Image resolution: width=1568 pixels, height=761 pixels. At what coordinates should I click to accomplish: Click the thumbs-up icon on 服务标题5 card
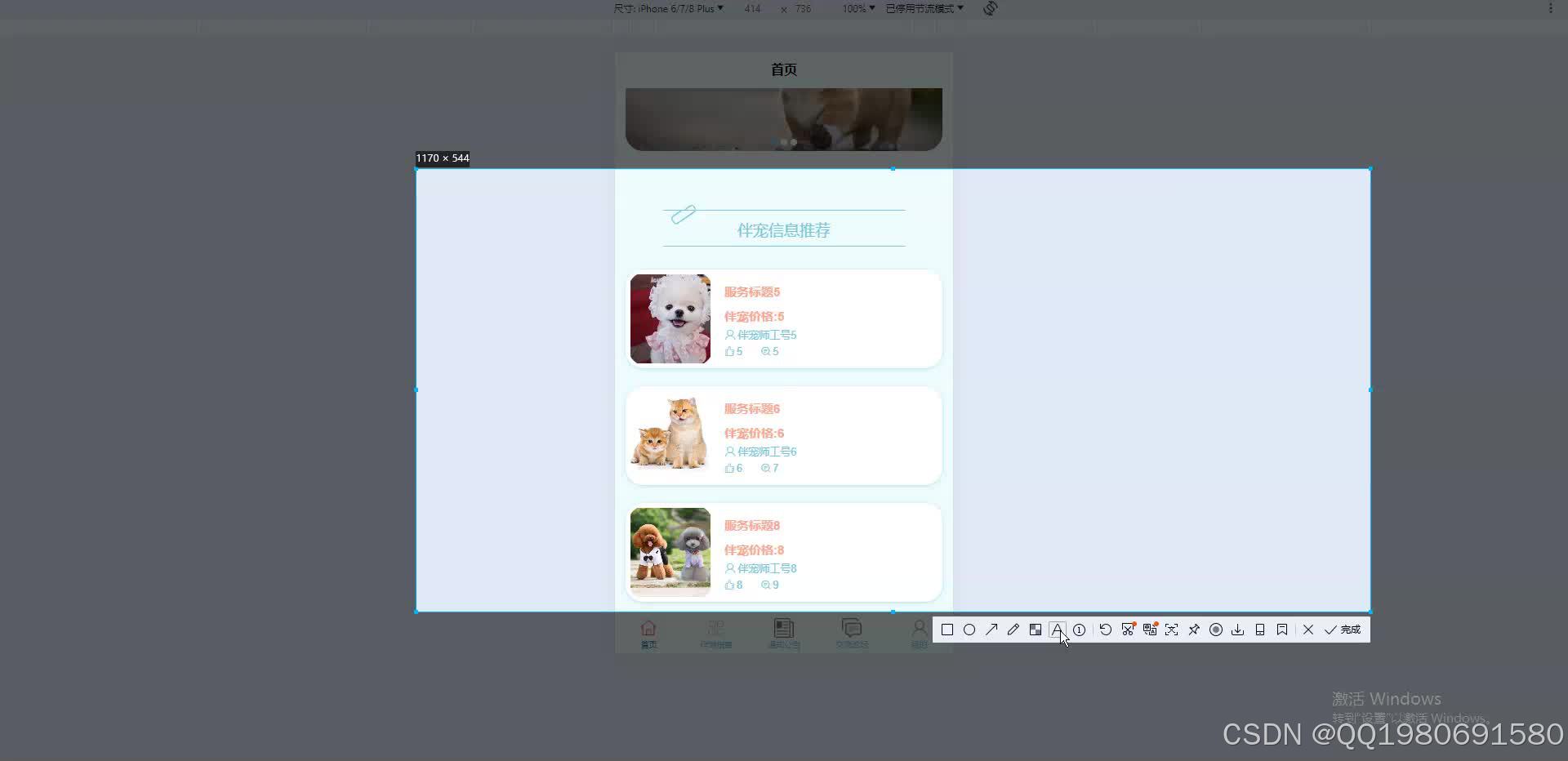(x=729, y=352)
